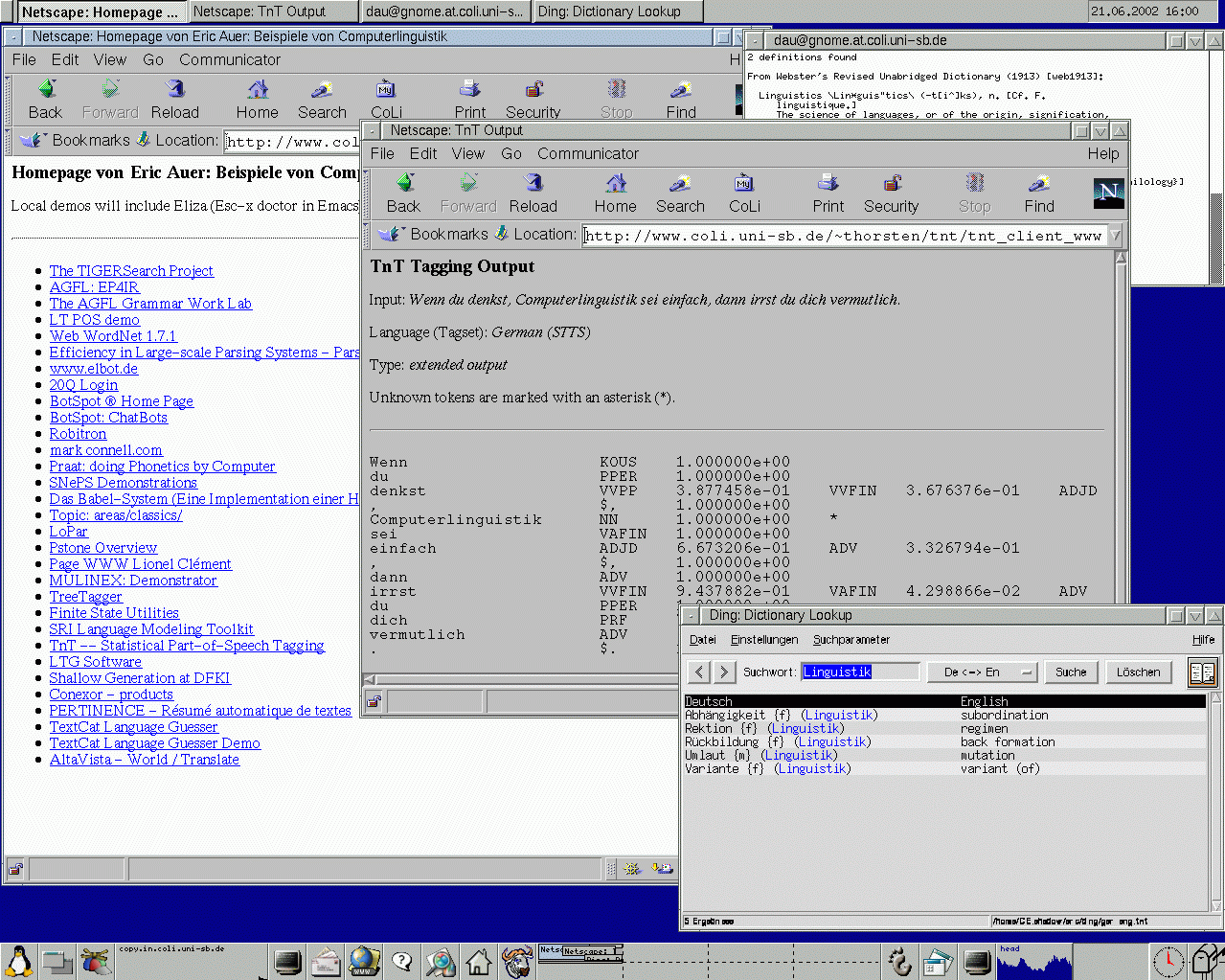This screenshot has width=1225, height=980.
Task: Click the Löschen button in Ding
Action: coord(1138,672)
